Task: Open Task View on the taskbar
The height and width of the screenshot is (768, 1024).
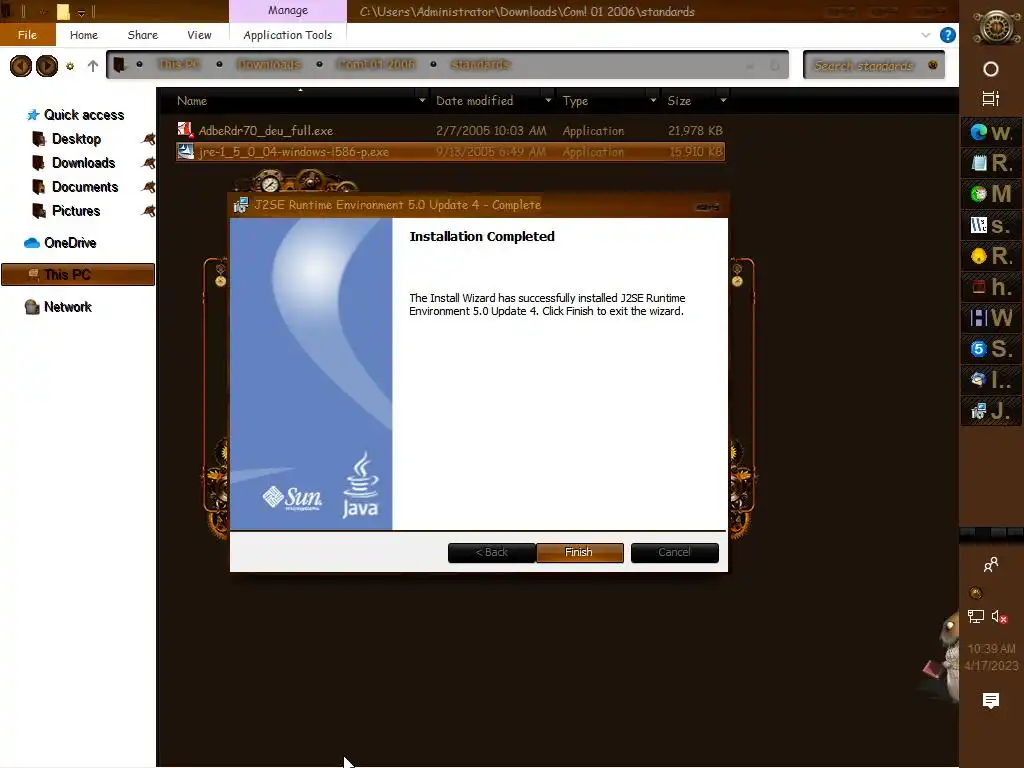Action: click(991, 99)
